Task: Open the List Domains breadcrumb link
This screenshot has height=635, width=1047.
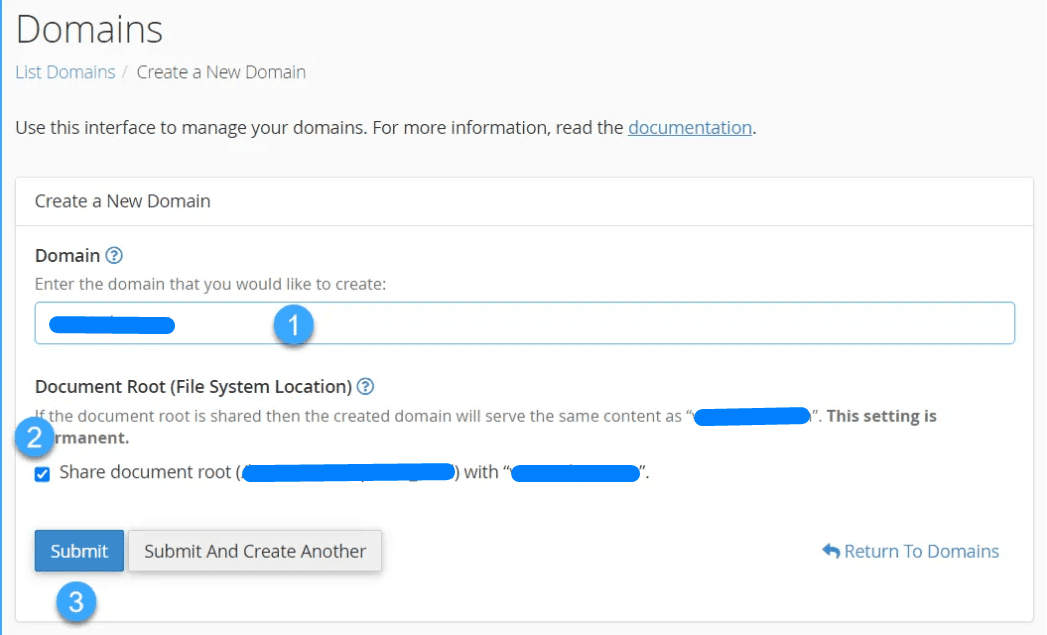Action: (x=64, y=72)
